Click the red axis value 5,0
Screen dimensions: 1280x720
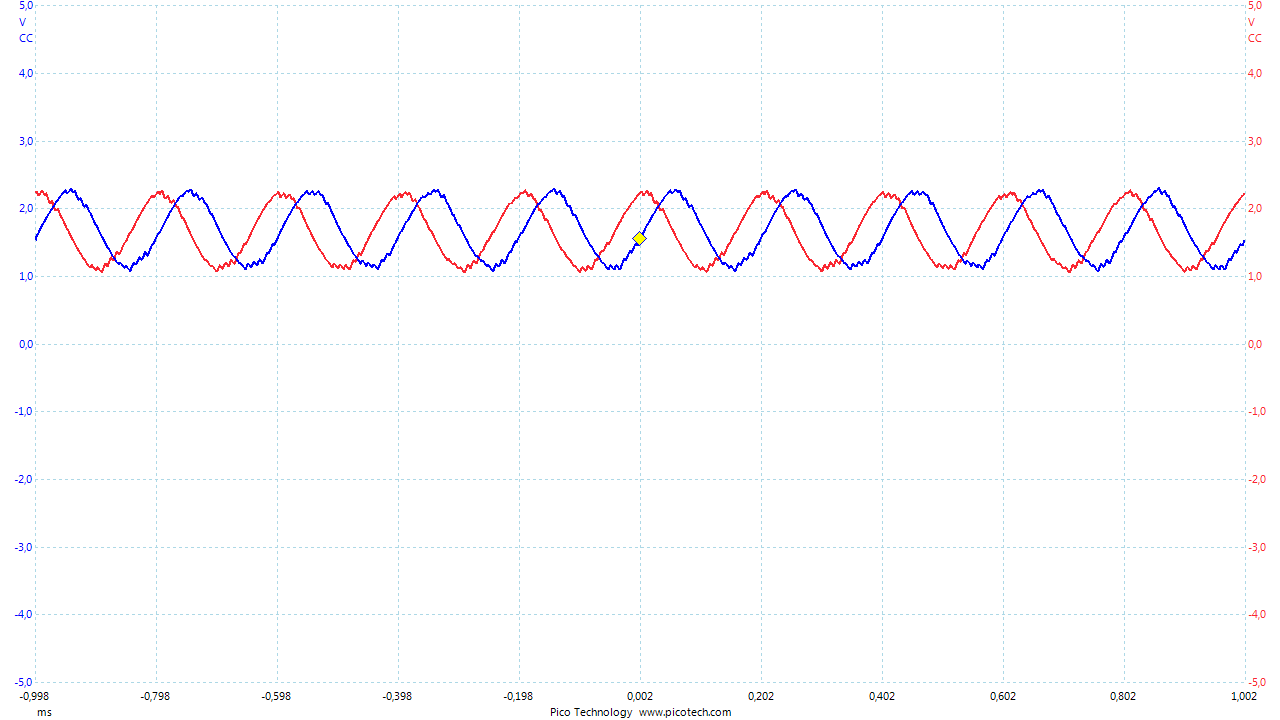tap(1254, 6)
